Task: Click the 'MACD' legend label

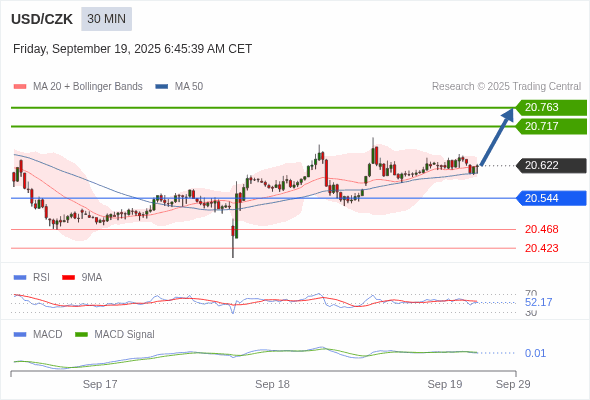Action: (48, 335)
